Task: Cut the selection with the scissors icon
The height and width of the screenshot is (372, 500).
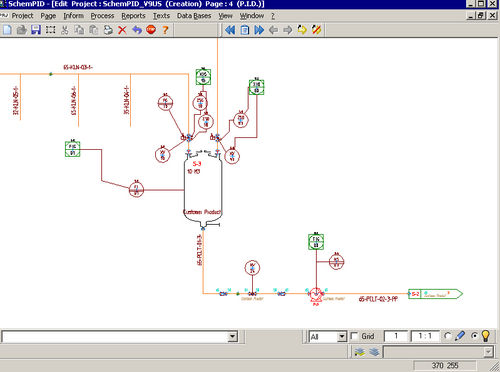Action: point(65,30)
